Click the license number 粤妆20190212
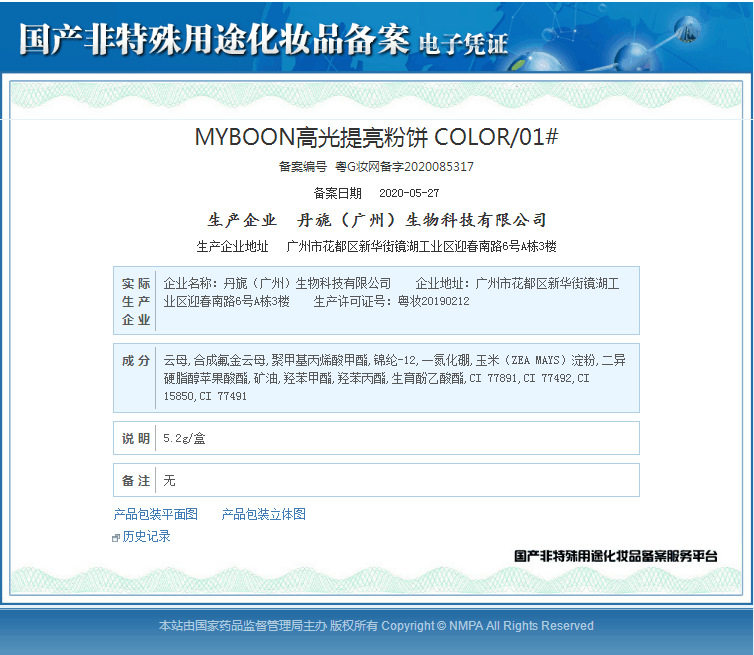The height and width of the screenshot is (655, 754). tap(433, 302)
